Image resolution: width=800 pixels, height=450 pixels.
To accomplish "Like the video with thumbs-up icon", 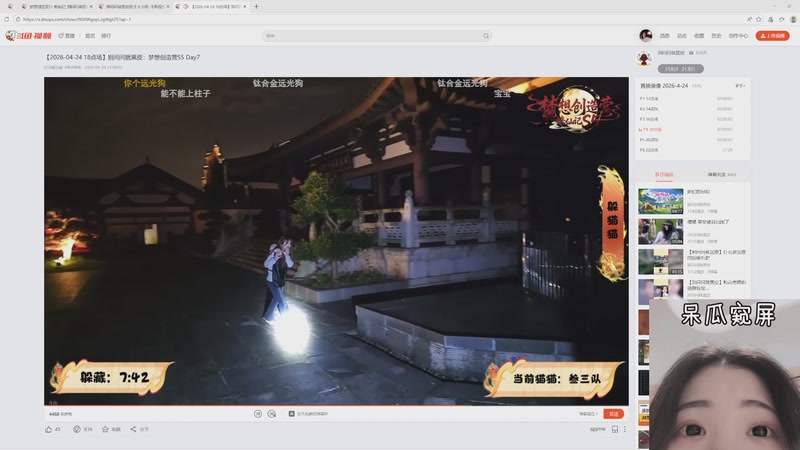I will pyautogui.click(x=48, y=429).
